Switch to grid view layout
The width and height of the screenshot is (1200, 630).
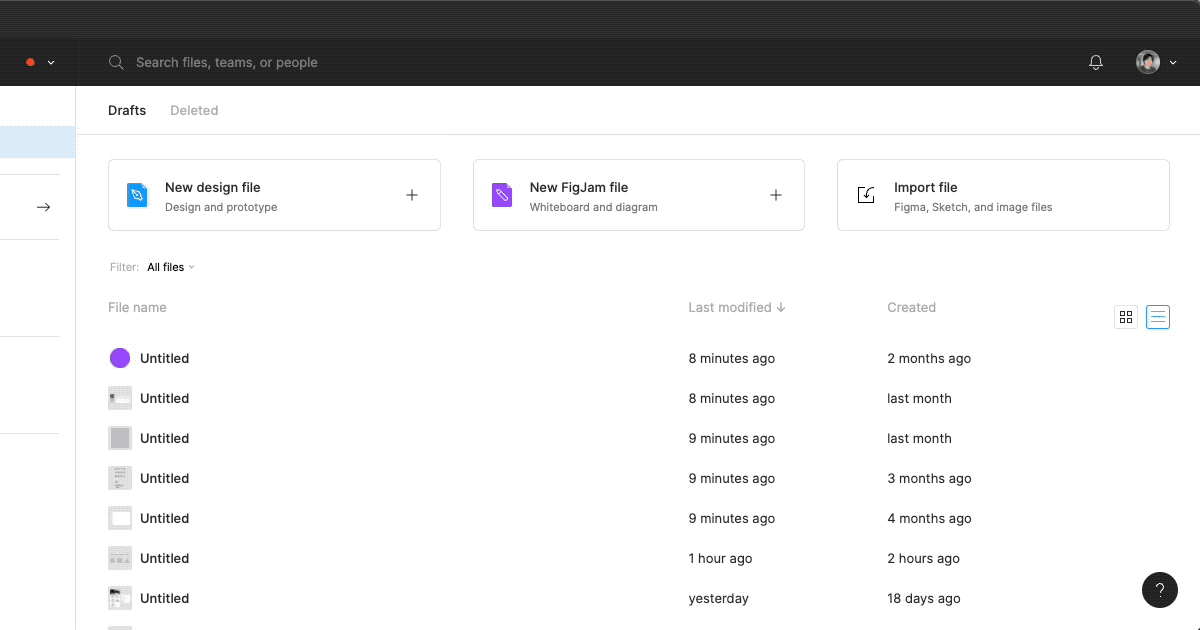click(x=1126, y=317)
